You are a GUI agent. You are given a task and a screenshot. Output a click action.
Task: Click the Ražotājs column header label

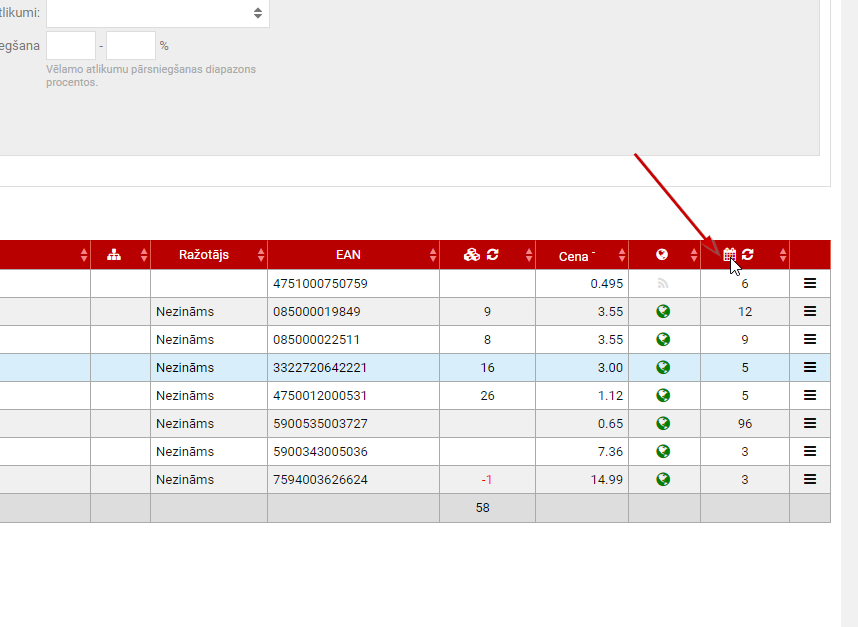coord(204,255)
